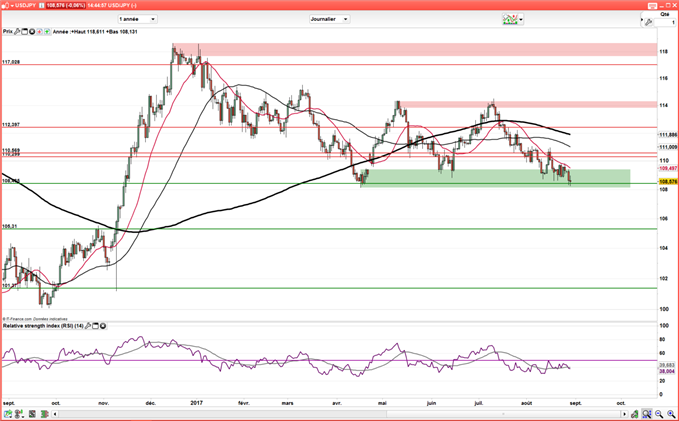Click the 108,576 (-0,06%) price badge in title bar

pyautogui.click(x=67, y=5)
